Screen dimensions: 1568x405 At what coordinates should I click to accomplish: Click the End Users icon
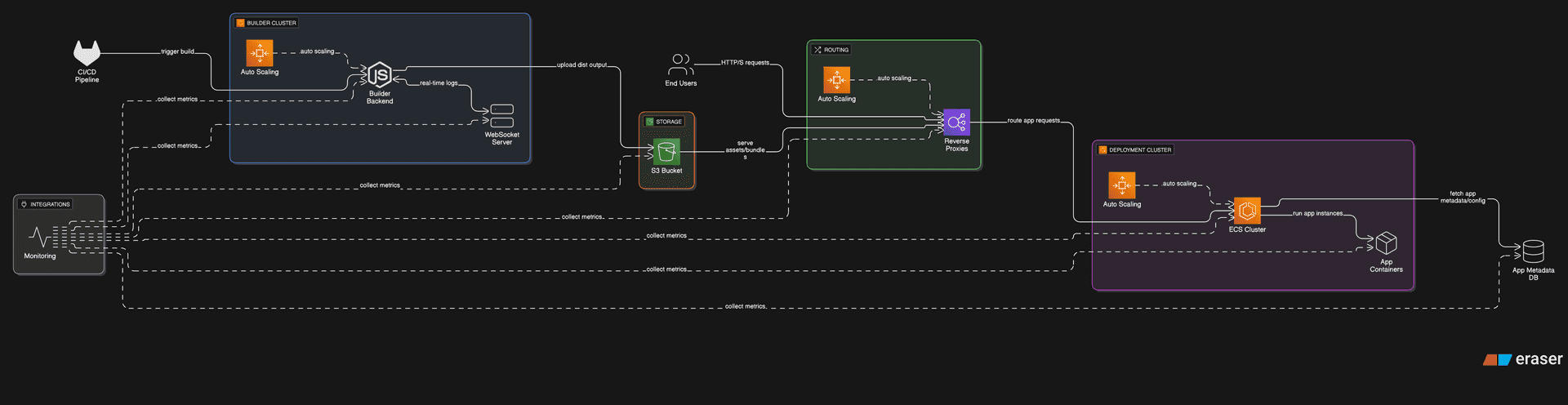(680, 65)
